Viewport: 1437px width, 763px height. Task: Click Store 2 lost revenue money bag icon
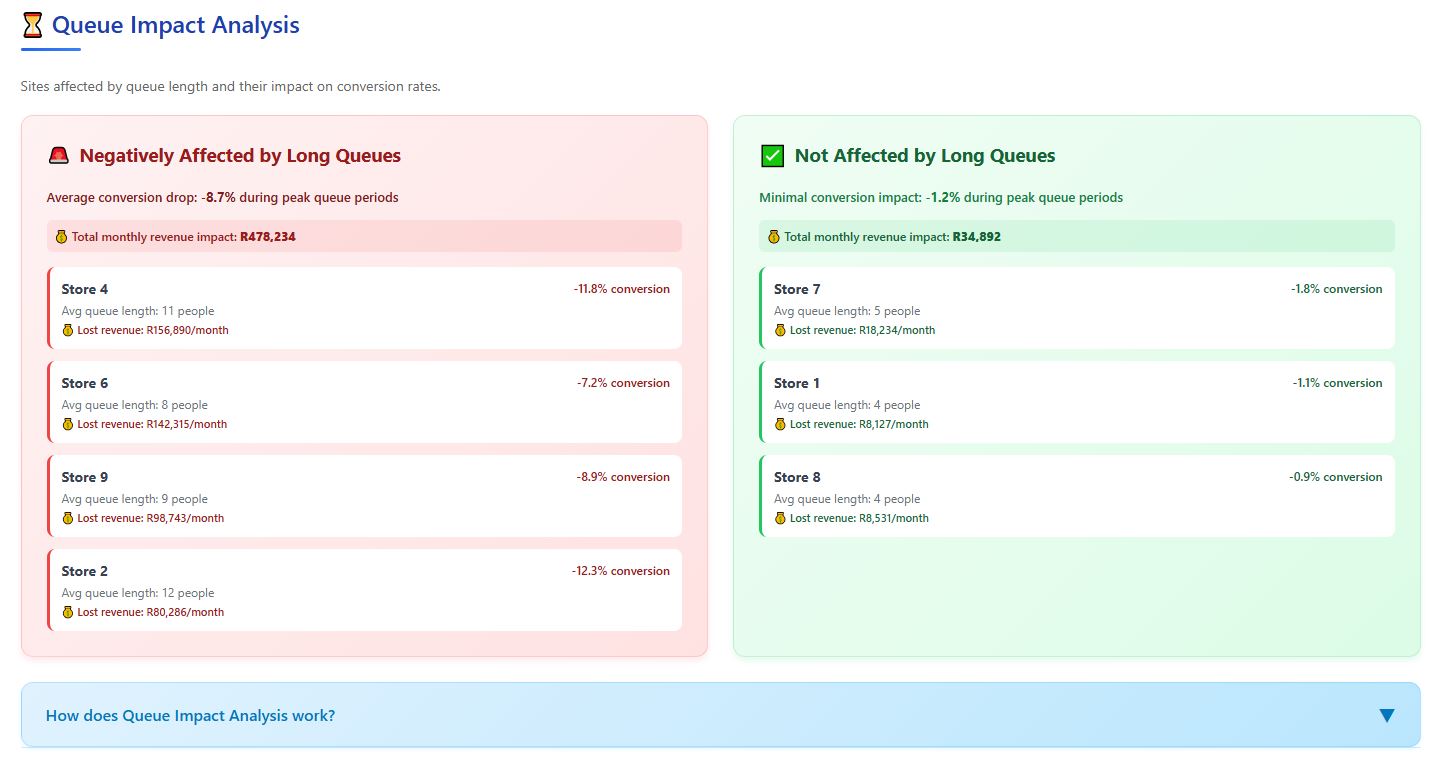pyautogui.click(x=68, y=612)
